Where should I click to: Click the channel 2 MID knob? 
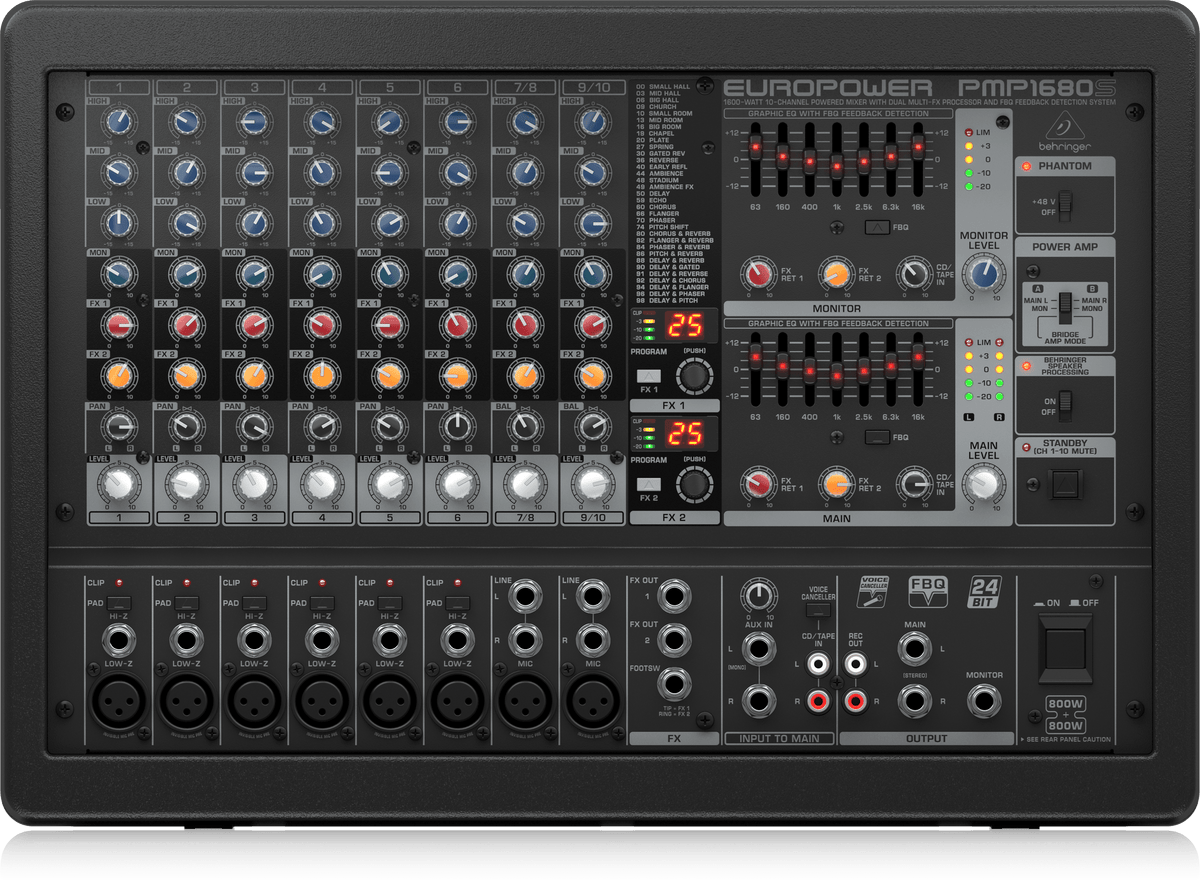[x=186, y=171]
